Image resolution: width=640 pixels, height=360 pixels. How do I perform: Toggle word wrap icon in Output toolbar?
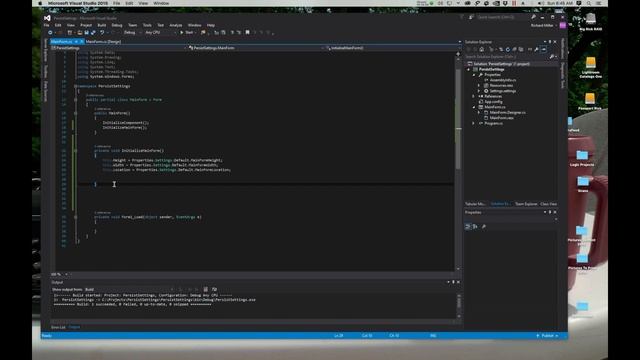pos(214,289)
